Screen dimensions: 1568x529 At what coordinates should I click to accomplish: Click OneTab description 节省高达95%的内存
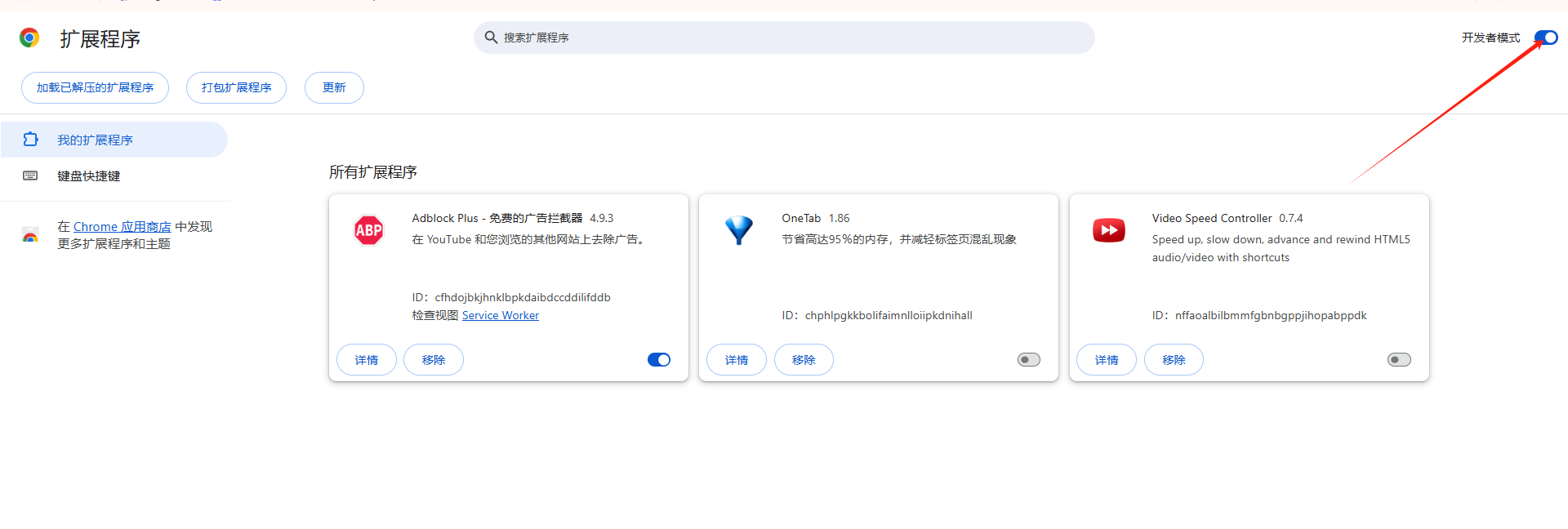pyautogui.click(x=899, y=239)
